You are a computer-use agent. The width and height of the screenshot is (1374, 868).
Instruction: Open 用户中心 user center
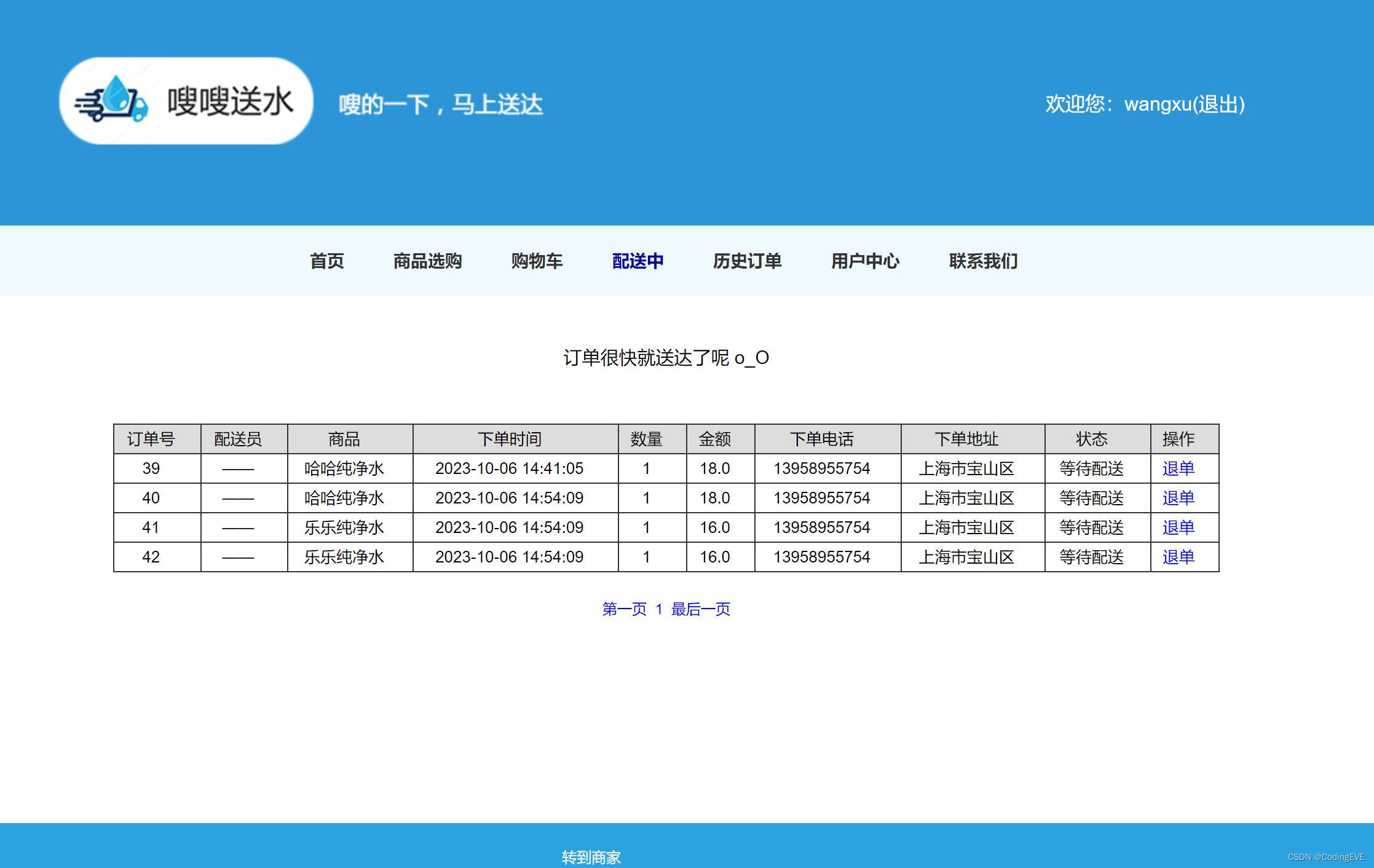point(865,261)
